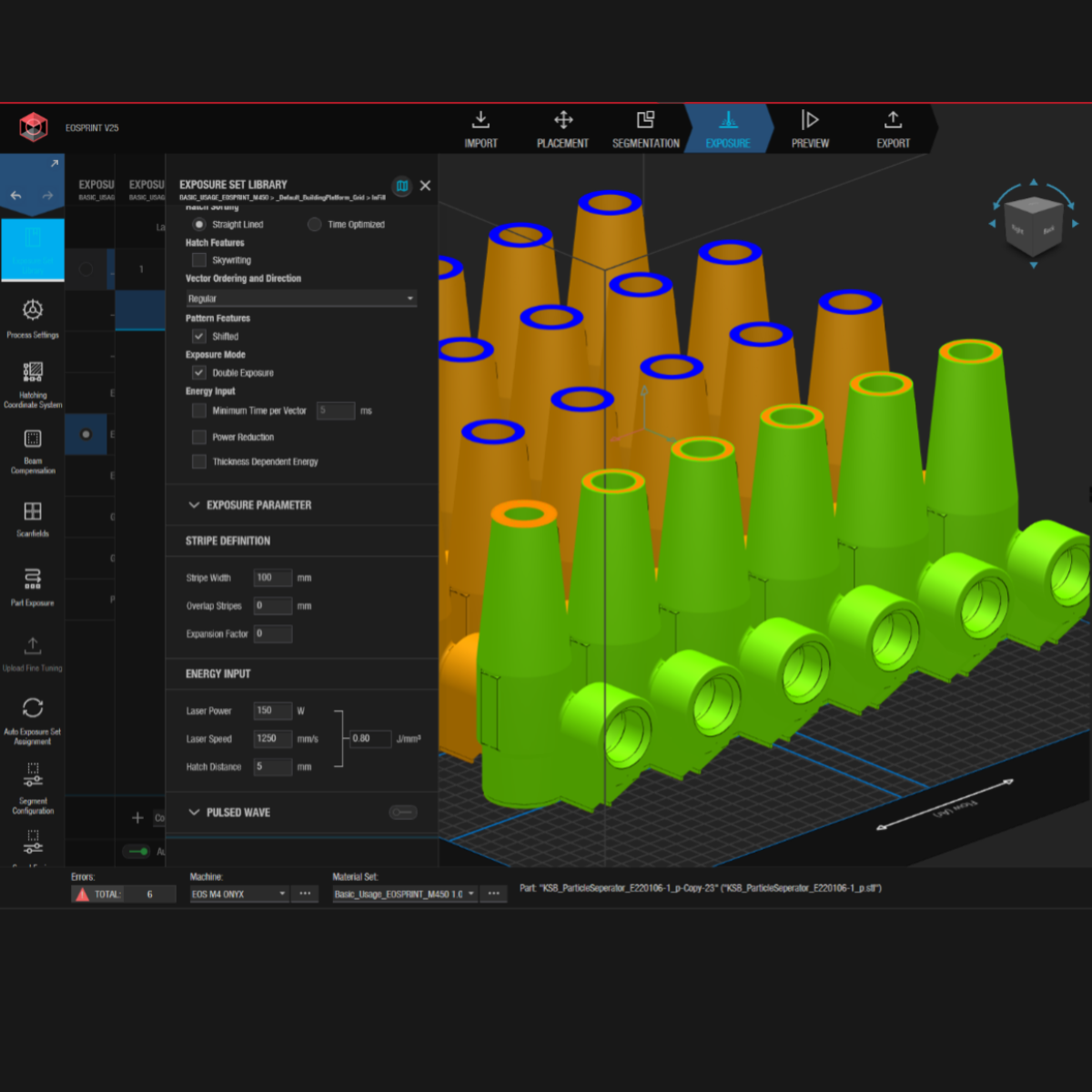Enable Minimum Time per Vector checkbox

click(x=198, y=410)
